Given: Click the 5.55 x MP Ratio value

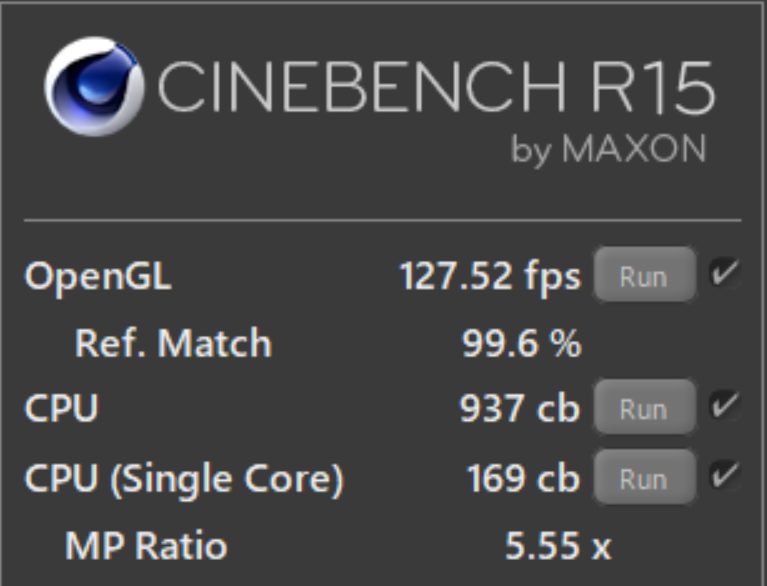Looking at the screenshot, I should (557, 547).
